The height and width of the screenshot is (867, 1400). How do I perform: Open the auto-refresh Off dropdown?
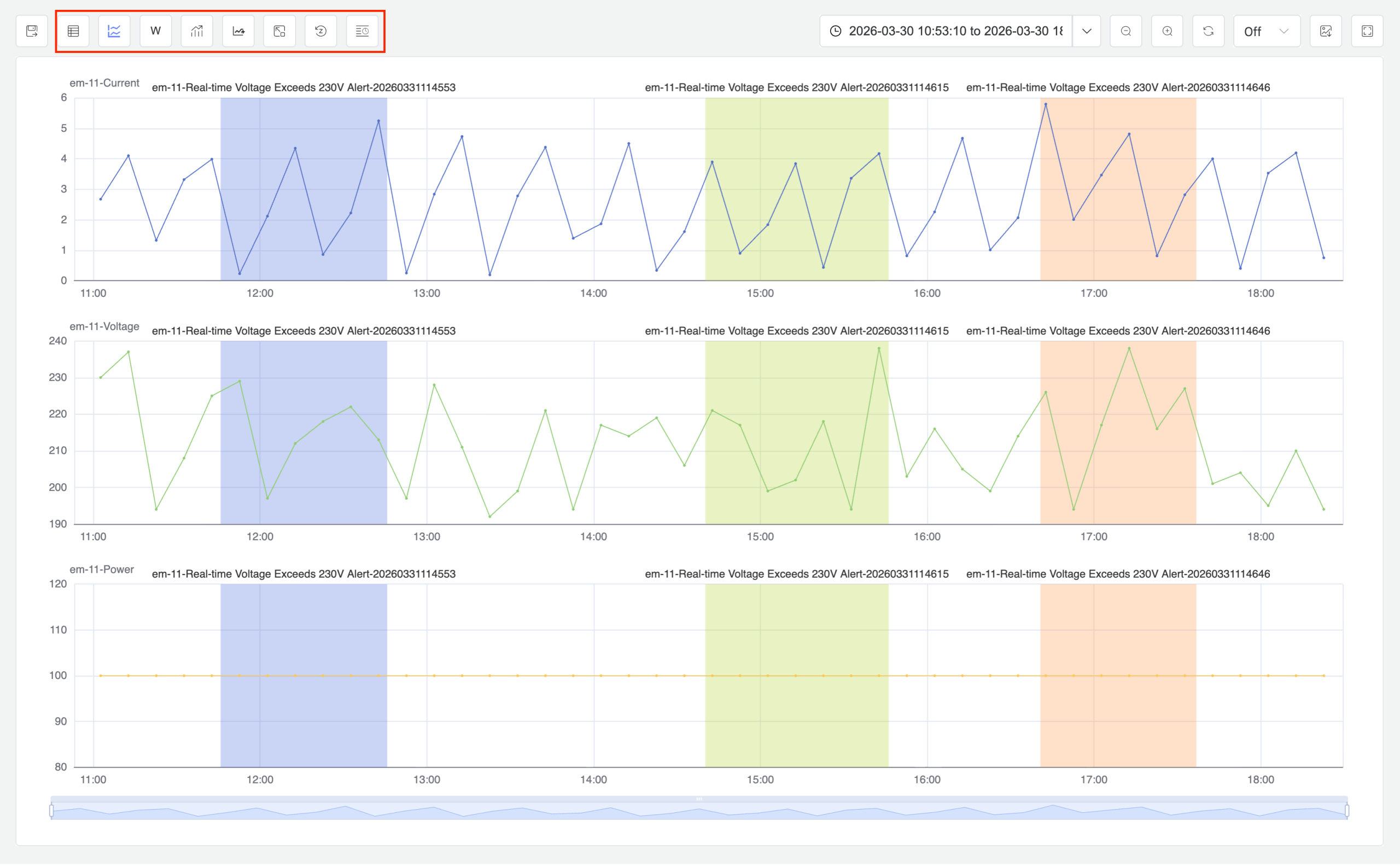tap(1266, 31)
